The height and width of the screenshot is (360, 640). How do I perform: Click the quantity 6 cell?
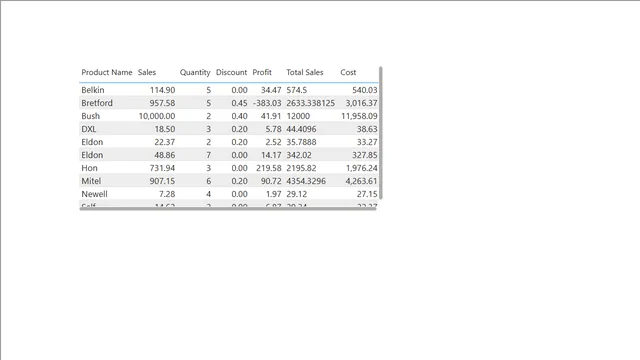click(x=209, y=181)
